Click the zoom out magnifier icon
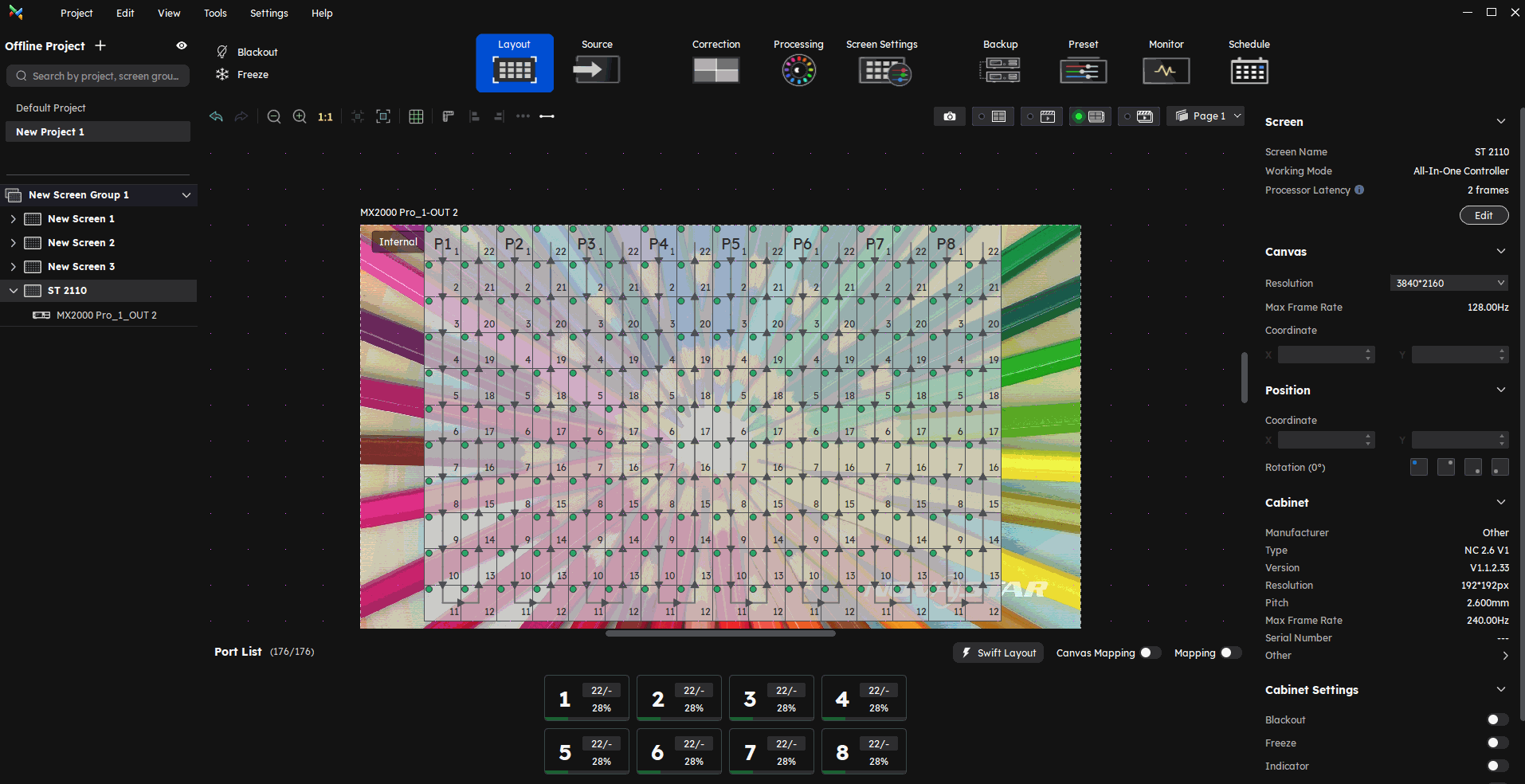The image size is (1525, 784). pyautogui.click(x=274, y=116)
